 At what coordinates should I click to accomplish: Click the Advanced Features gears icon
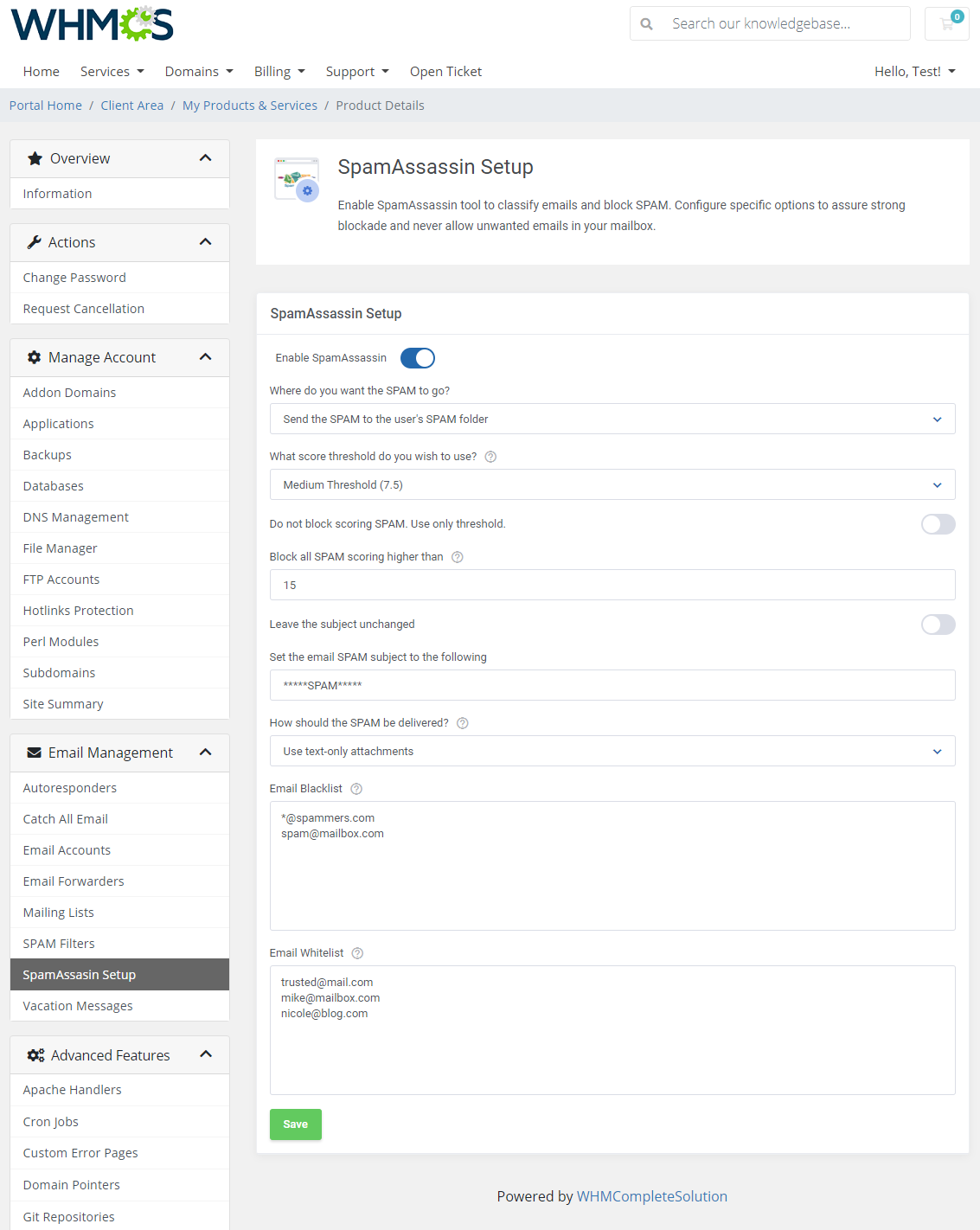coord(35,1055)
